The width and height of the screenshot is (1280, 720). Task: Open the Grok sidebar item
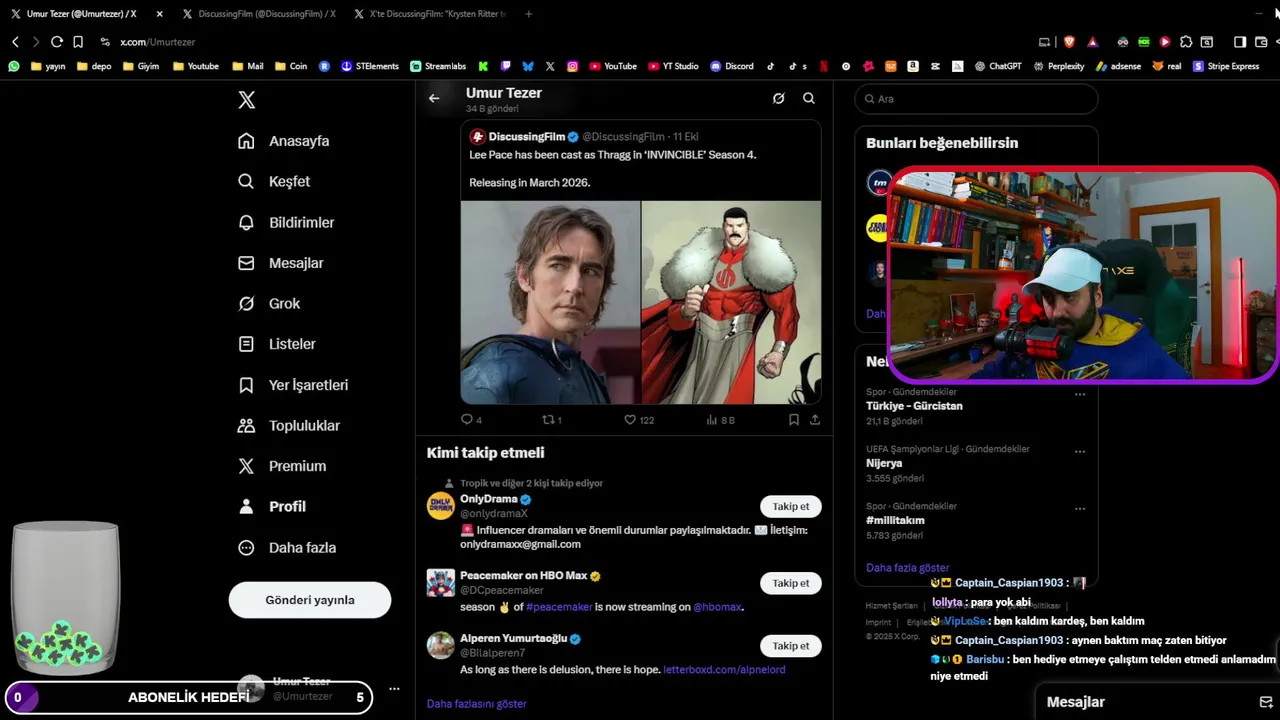[270, 303]
